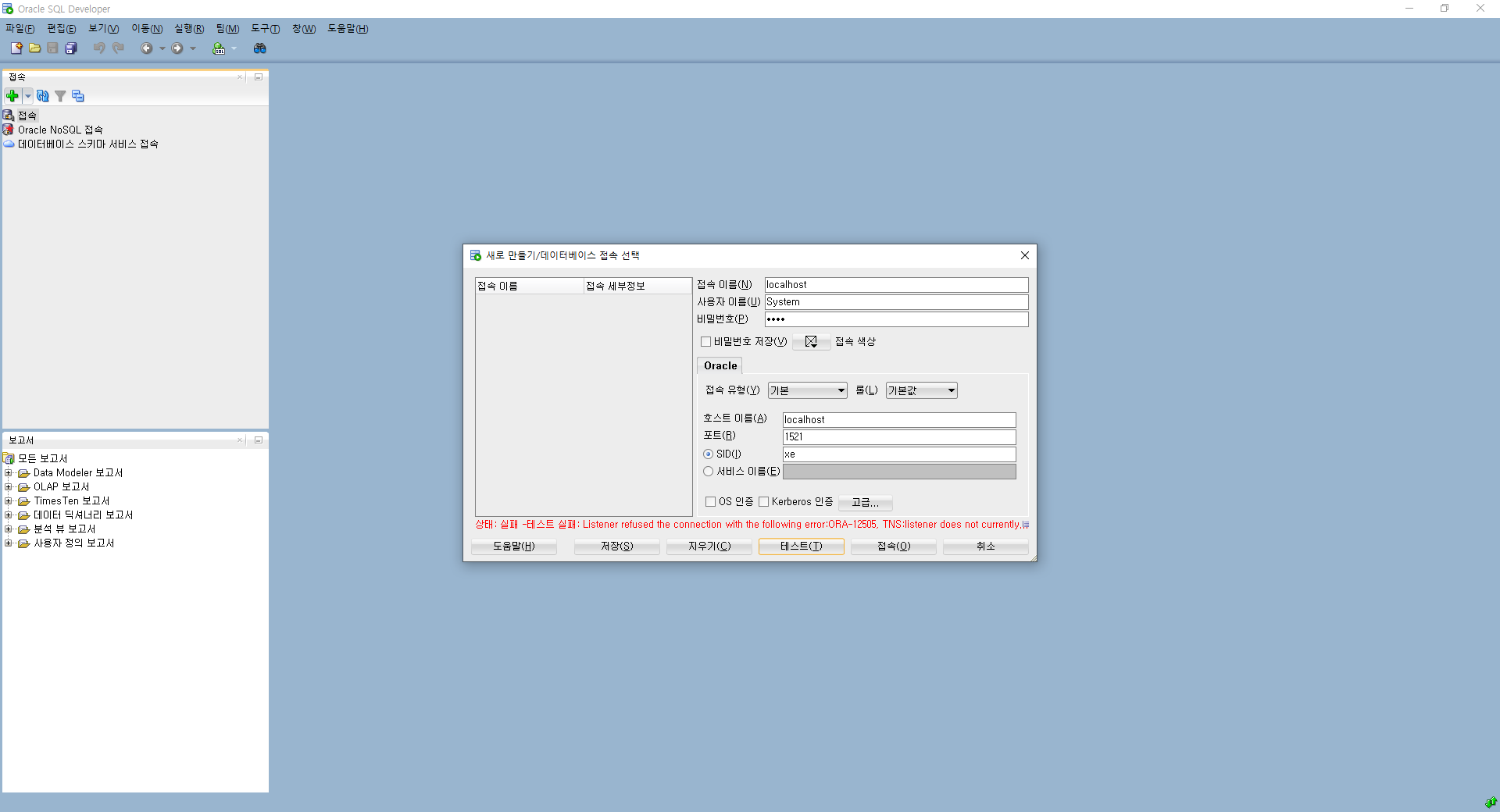Click the New document toolbar icon
Screen dimensions: 1500x812
[x=16, y=48]
